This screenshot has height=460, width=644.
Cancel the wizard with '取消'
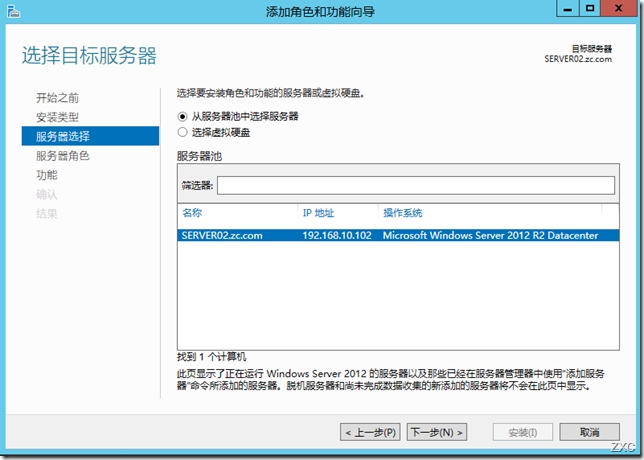[589, 432]
